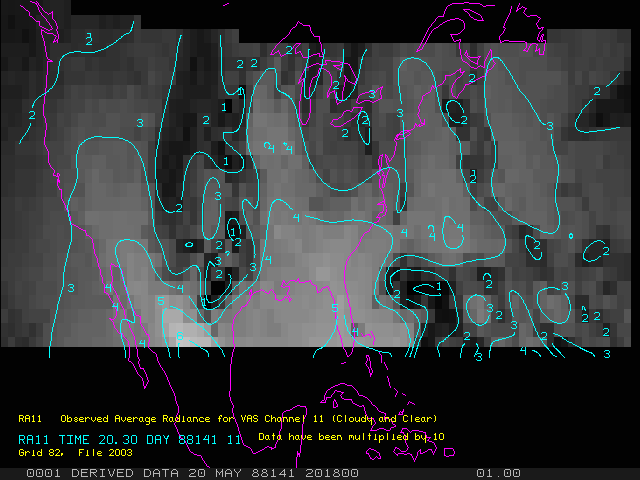Click the 'Observed Average Radiance' title text
This screenshot has width=640, height=480.
121,418
